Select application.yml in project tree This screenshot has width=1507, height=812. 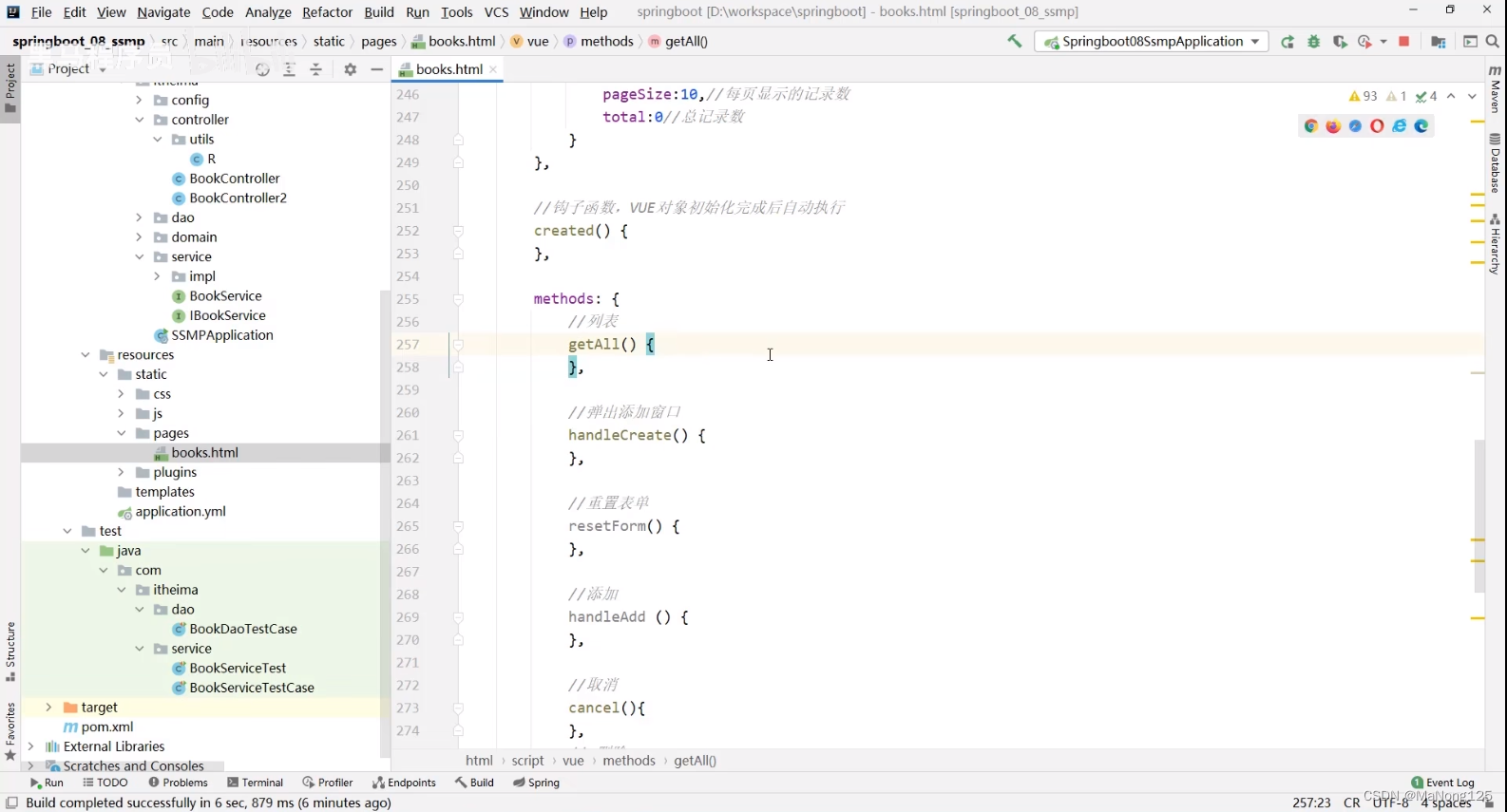tap(181, 512)
